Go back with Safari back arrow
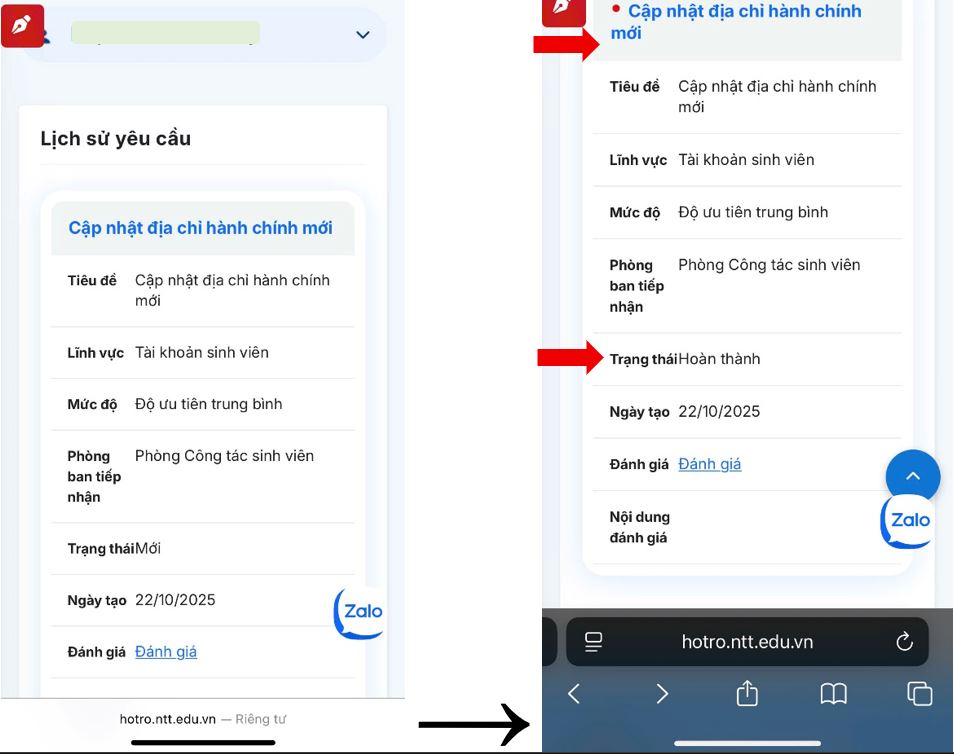 (574, 694)
